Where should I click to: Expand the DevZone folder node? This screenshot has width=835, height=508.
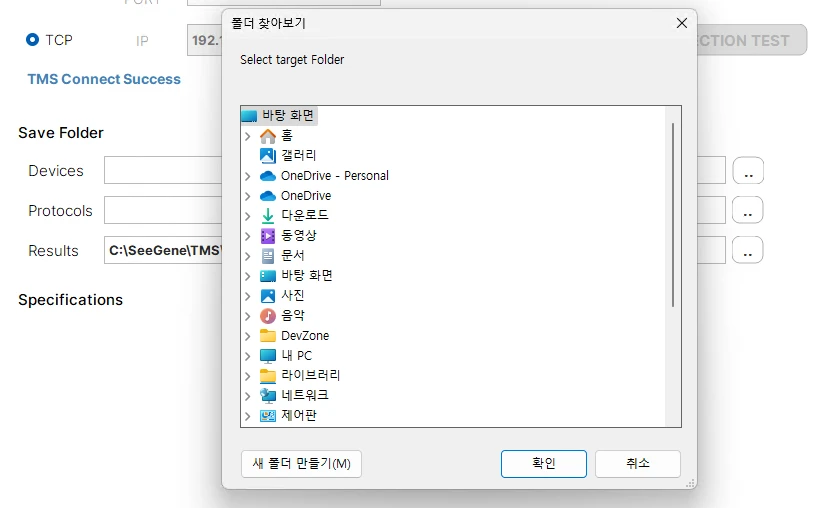pos(248,336)
